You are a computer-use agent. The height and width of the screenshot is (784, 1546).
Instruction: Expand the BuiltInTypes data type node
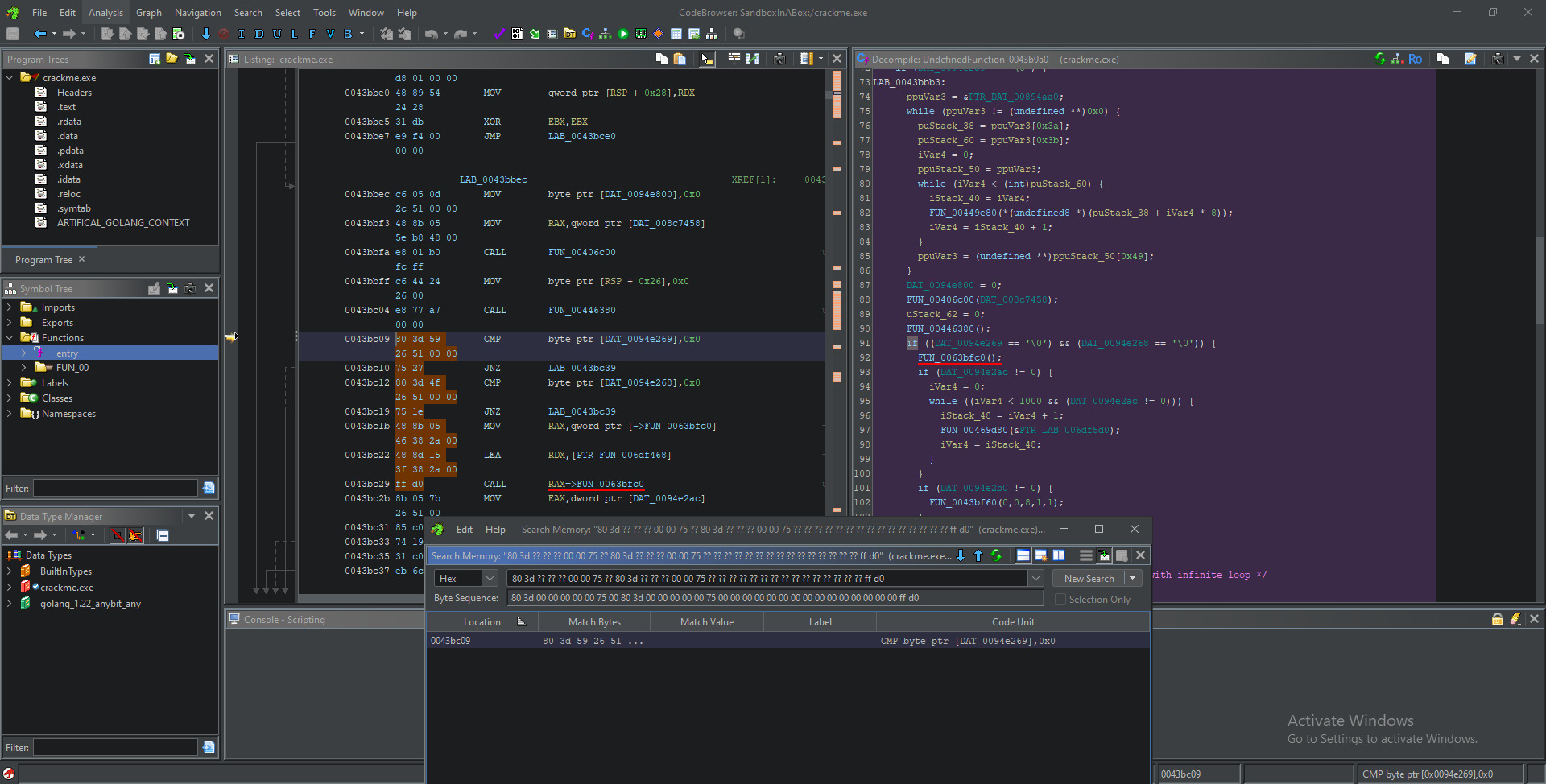(9, 571)
